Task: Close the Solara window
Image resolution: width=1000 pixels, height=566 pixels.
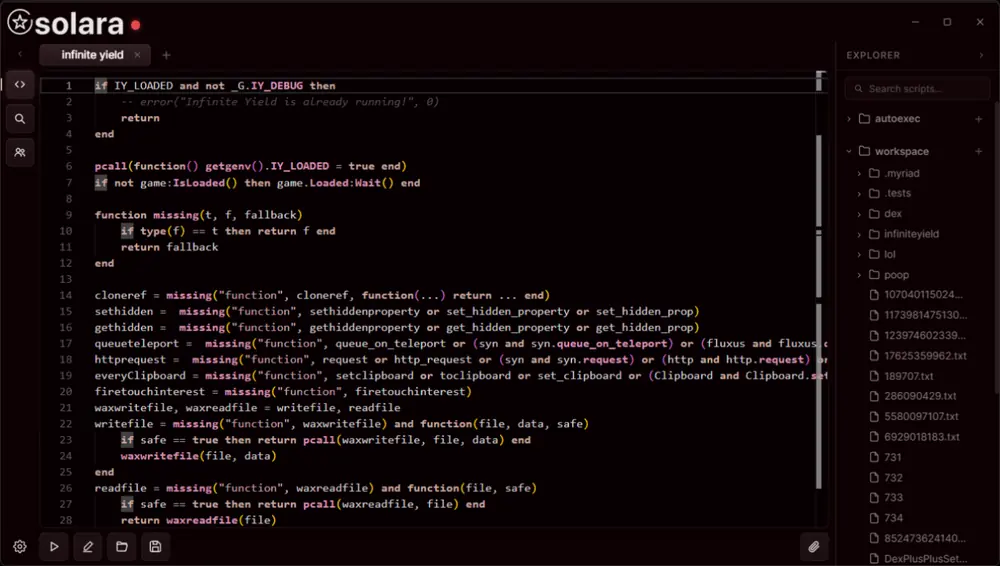Action: [980, 22]
